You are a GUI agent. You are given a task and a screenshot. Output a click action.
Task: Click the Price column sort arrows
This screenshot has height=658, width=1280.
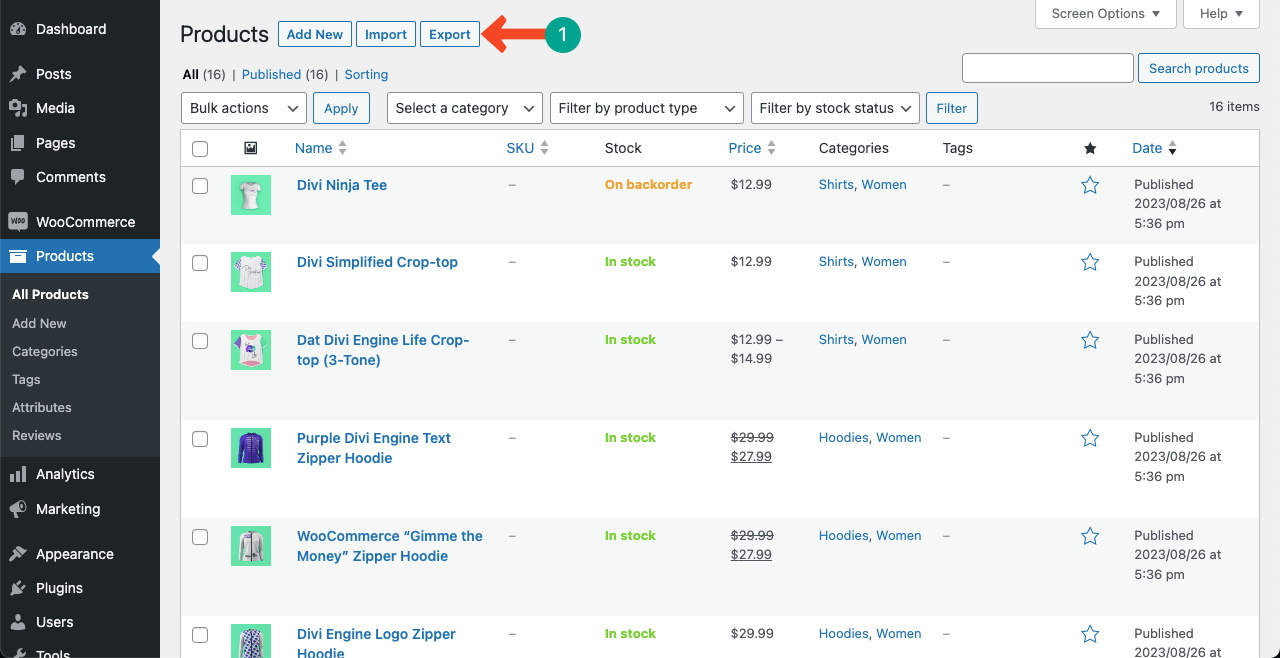pos(771,148)
